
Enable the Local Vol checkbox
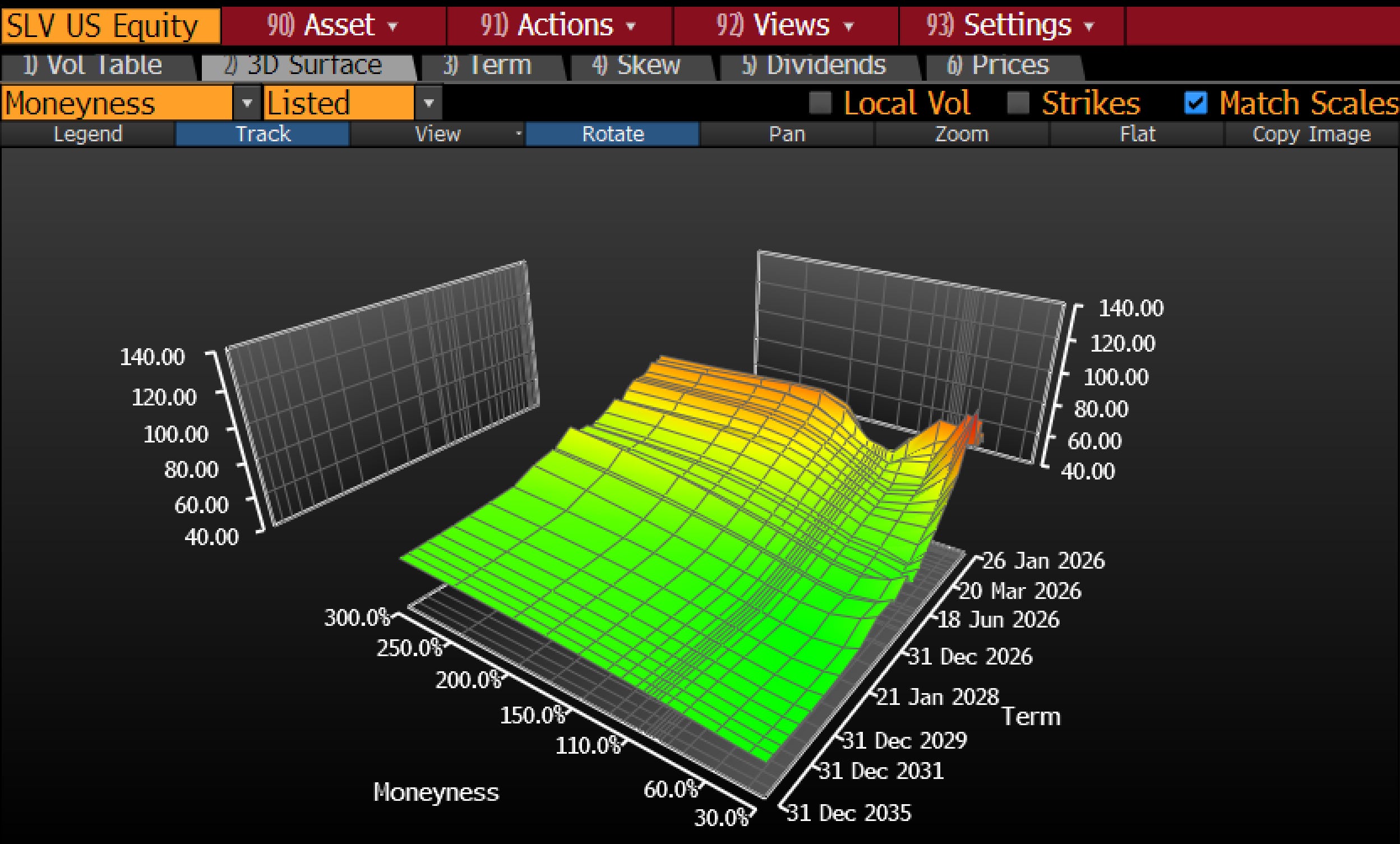820,103
